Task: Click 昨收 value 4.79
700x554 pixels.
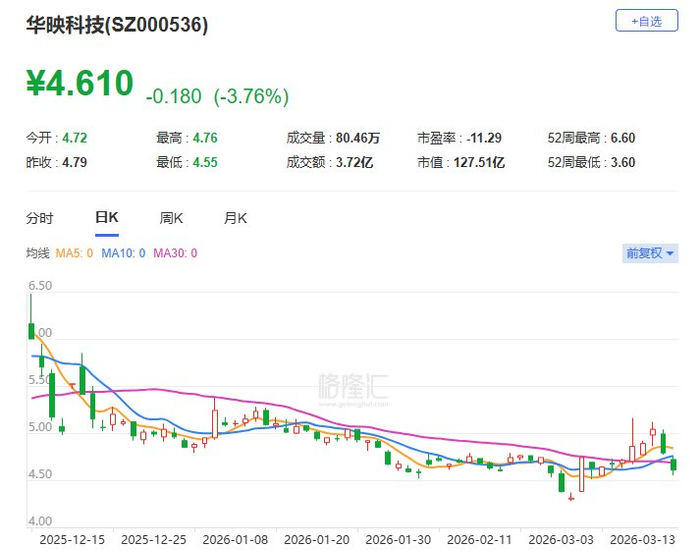Action: (75, 162)
